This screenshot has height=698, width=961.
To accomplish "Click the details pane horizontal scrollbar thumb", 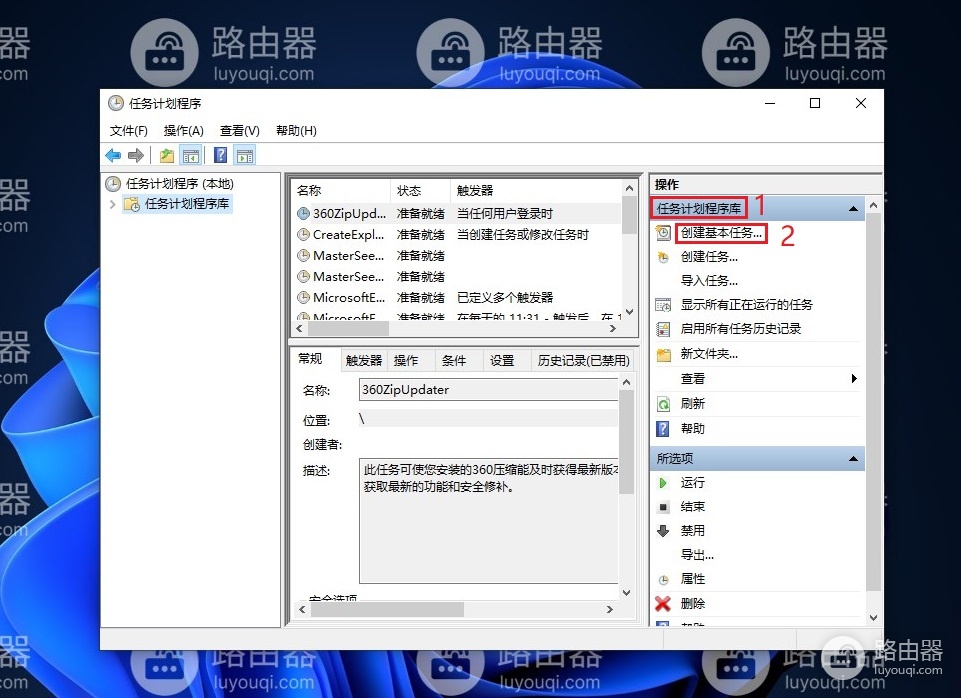I will 387,610.
